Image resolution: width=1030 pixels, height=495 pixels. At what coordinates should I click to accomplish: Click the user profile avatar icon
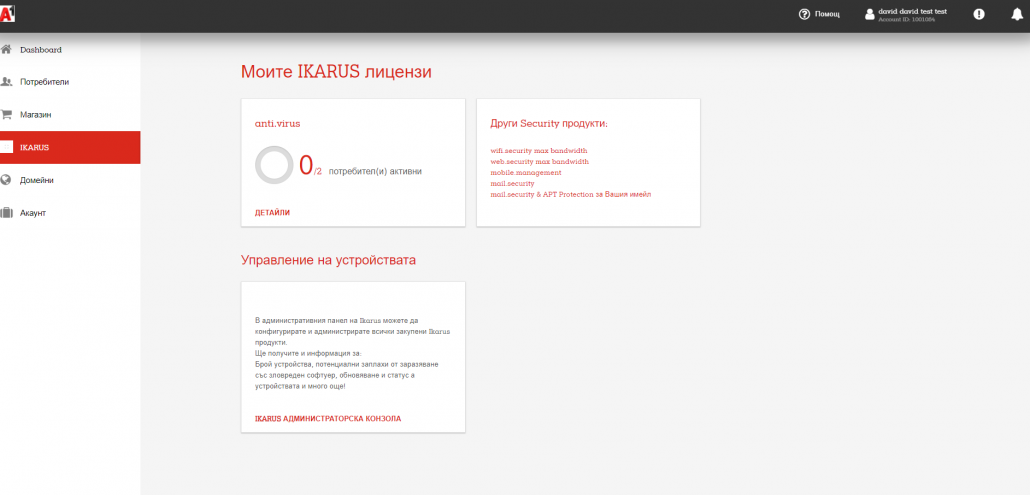point(869,14)
